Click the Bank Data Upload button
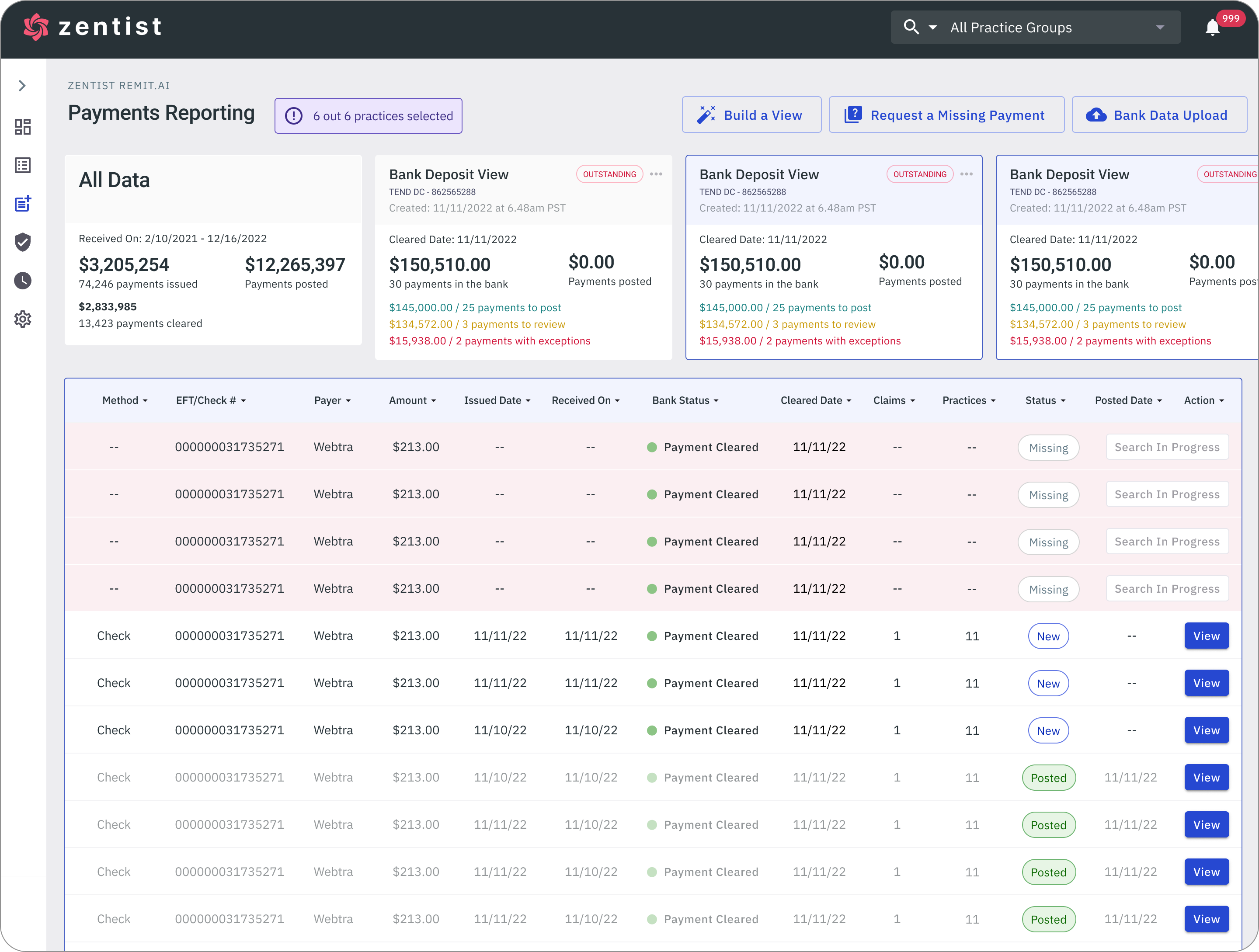The width and height of the screenshot is (1259, 952). pos(1159,115)
